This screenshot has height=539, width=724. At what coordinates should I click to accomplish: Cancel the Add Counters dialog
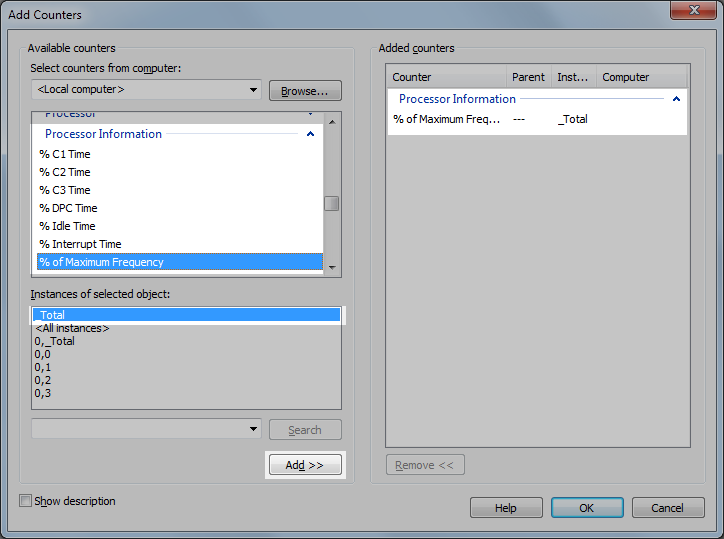[x=667, y=508]
